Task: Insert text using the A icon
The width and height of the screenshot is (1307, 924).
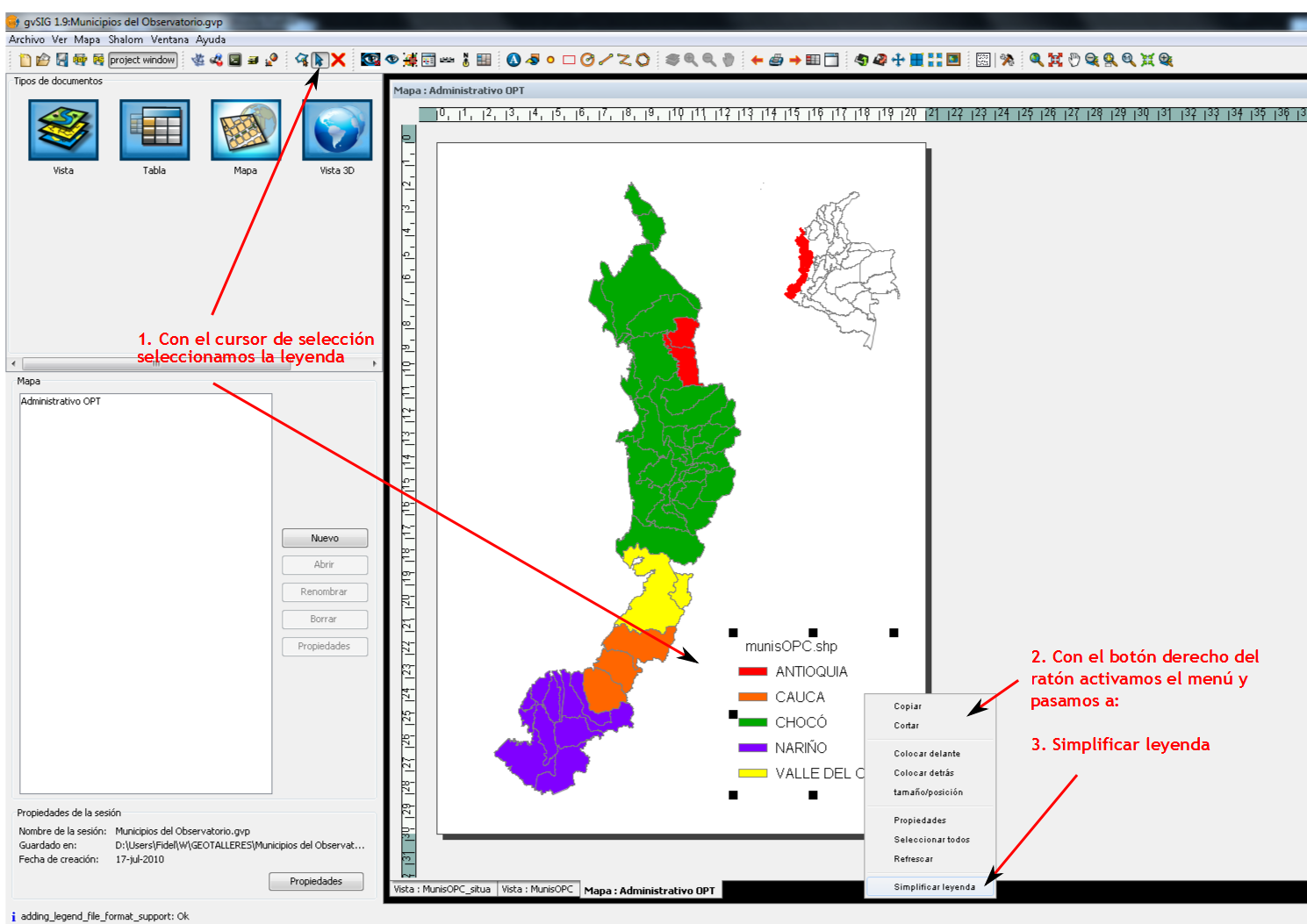Action: click(513, 60)
